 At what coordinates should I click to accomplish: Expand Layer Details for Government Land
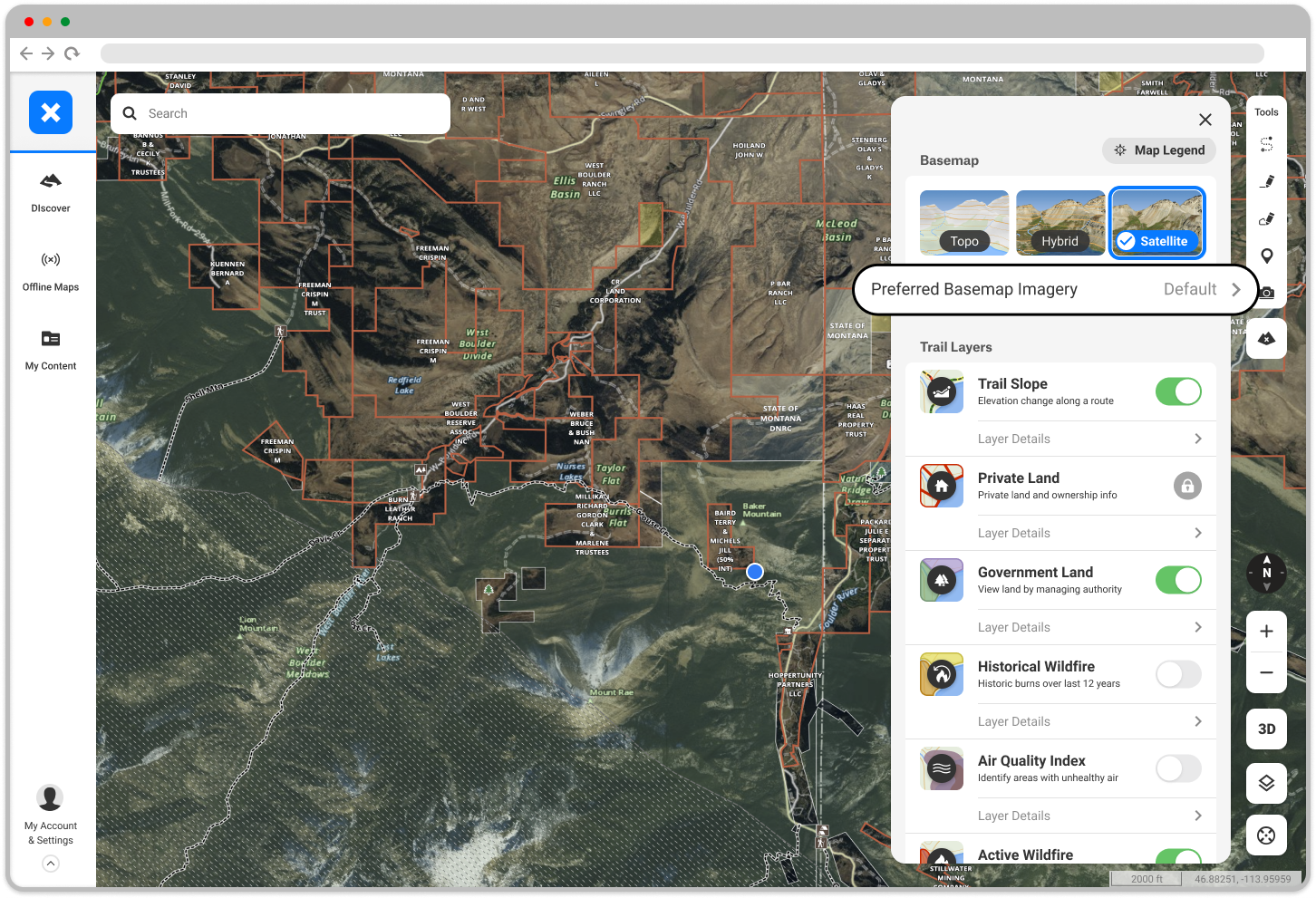point(1088,627)
